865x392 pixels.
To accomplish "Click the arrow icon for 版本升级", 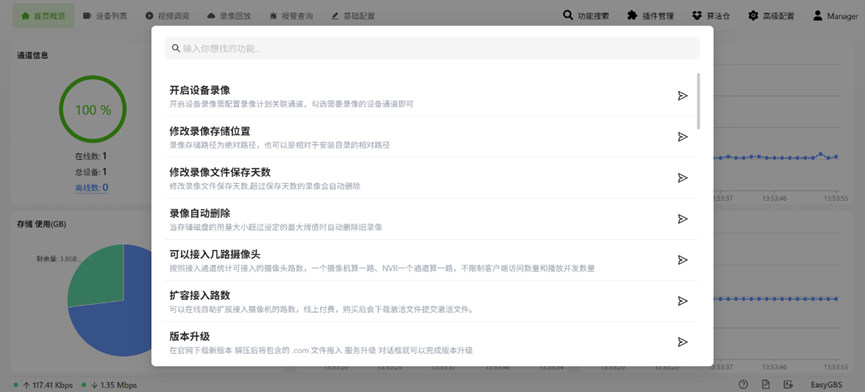I will tap(682, 342).
